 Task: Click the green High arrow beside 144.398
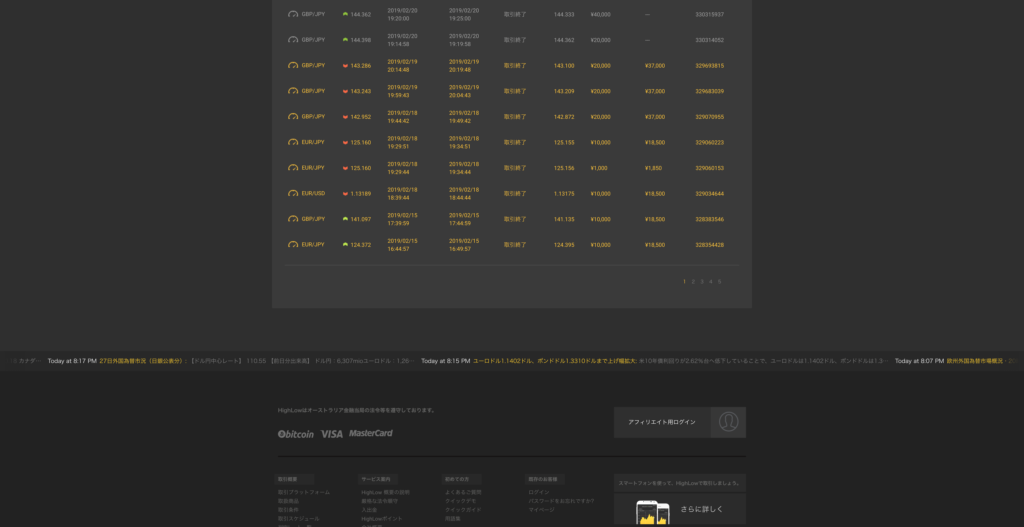click(345, 39)
